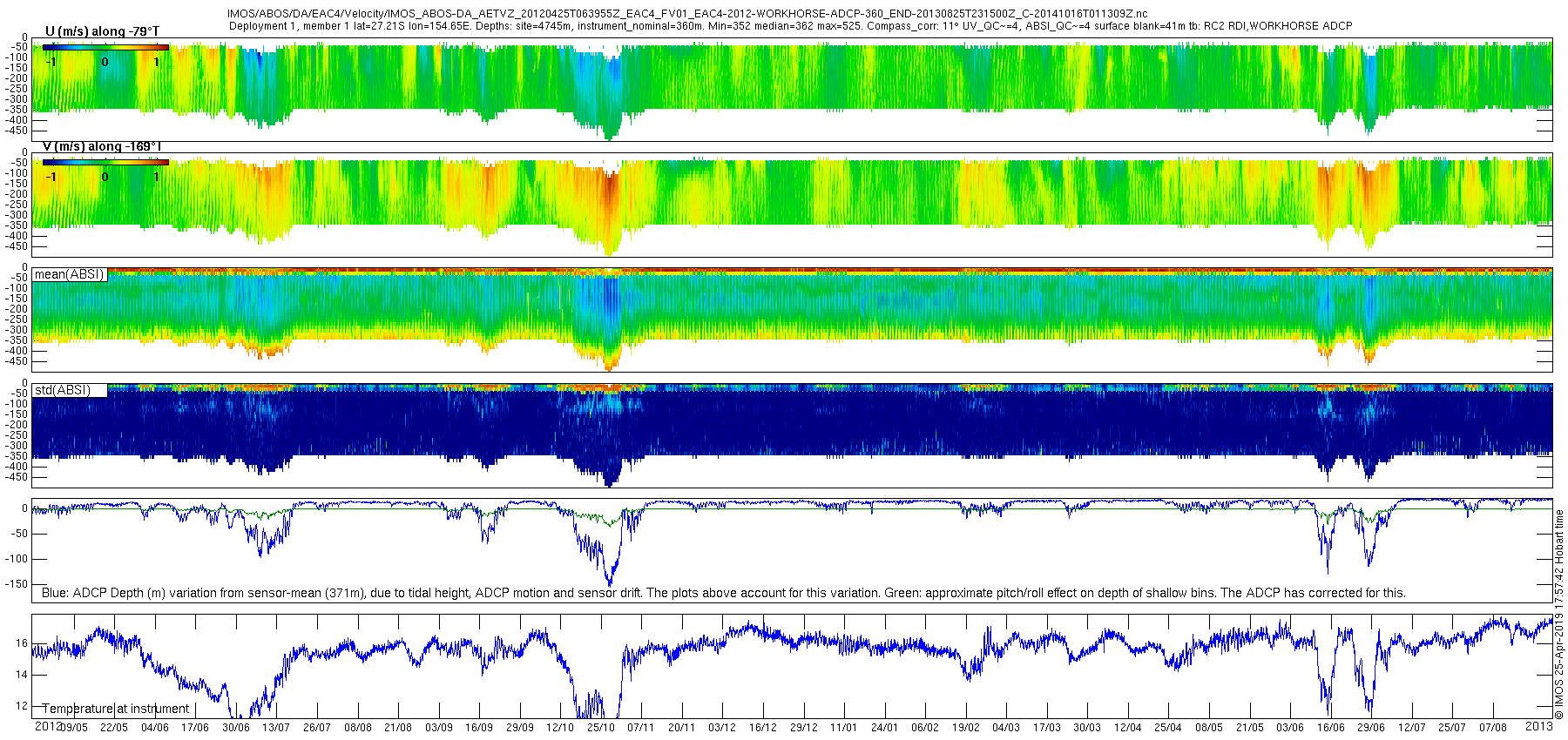Click the '03/09' date tick label
Viewport: 1568px width, 740px height.
click(439, 727)
